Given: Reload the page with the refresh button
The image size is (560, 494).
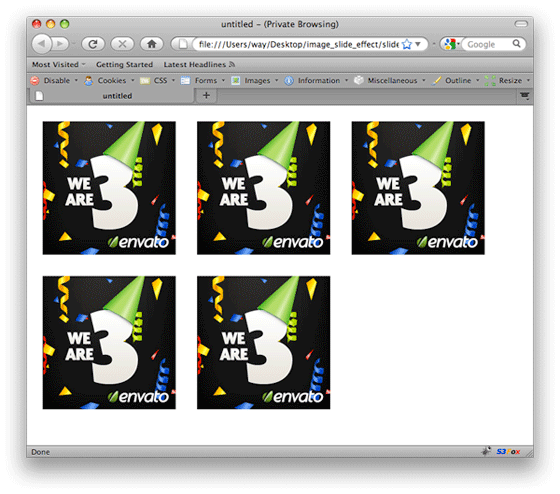Looking at the screenshot, I should [x=93, y=44].
